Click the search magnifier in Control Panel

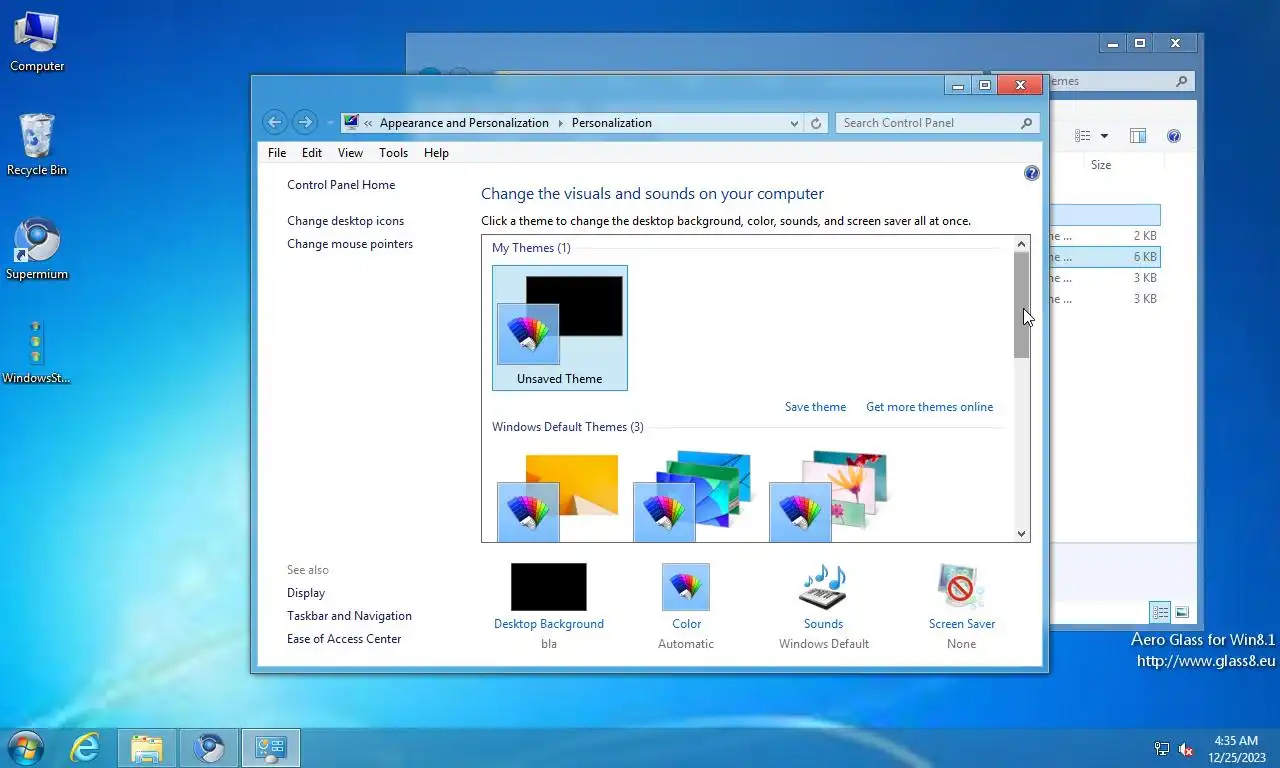click(x=1026, y=123)
